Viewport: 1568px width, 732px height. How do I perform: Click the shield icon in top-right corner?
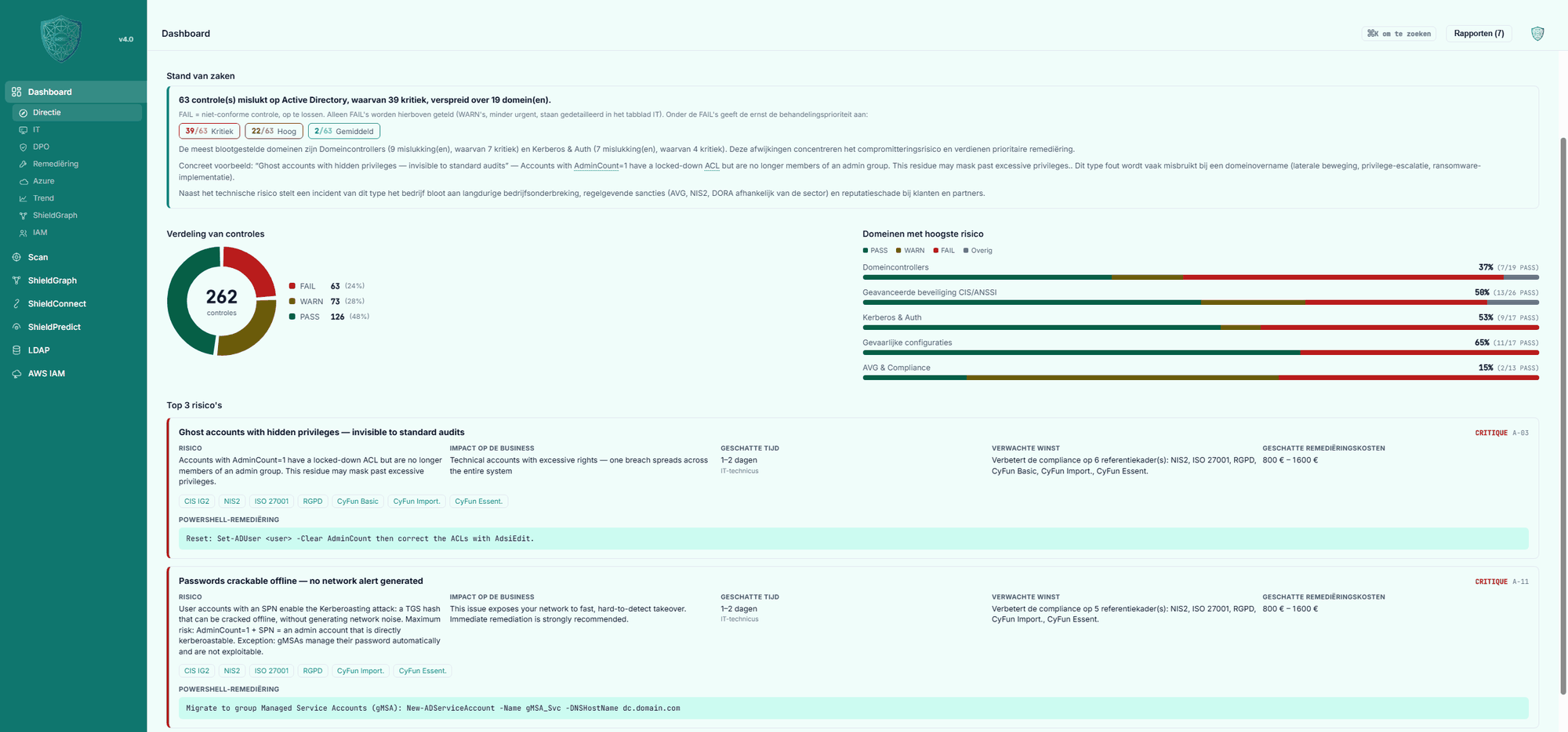click(x=1537, y=34)
